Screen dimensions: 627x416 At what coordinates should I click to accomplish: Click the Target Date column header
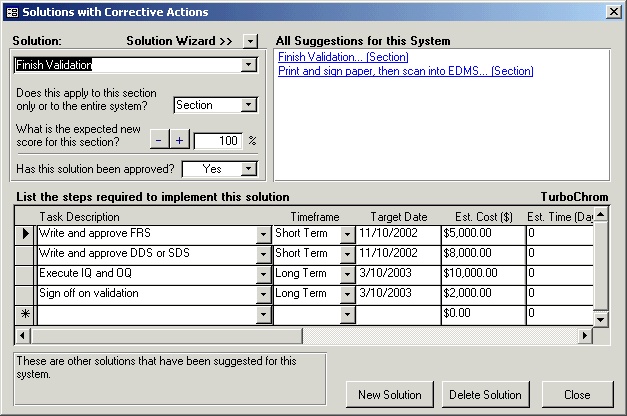click(398, 216)
